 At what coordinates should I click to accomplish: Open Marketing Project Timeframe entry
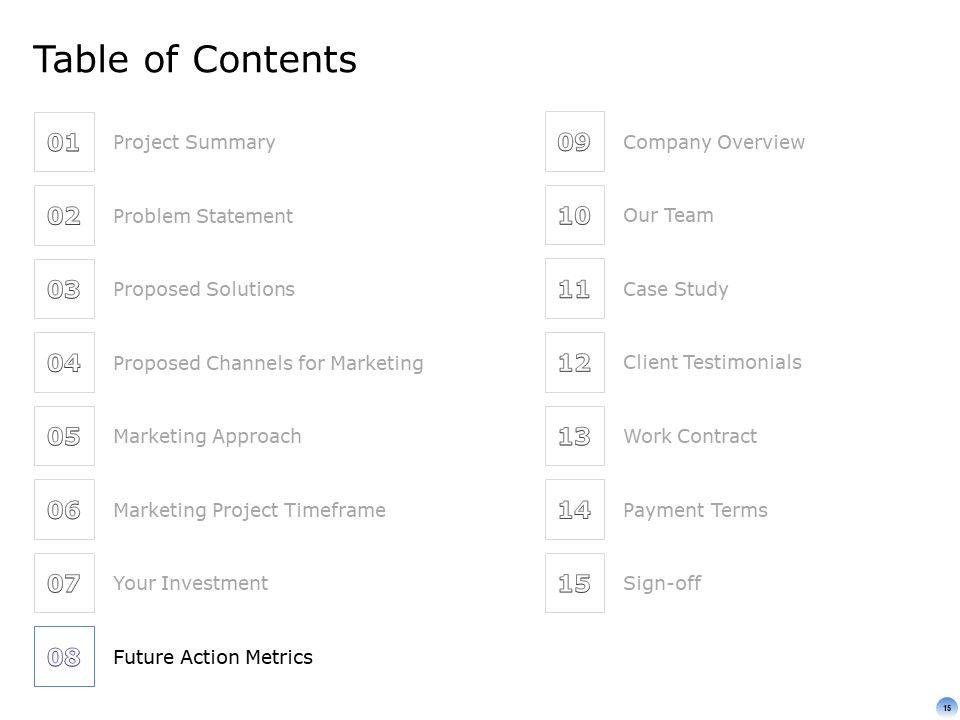click(249, 510)
